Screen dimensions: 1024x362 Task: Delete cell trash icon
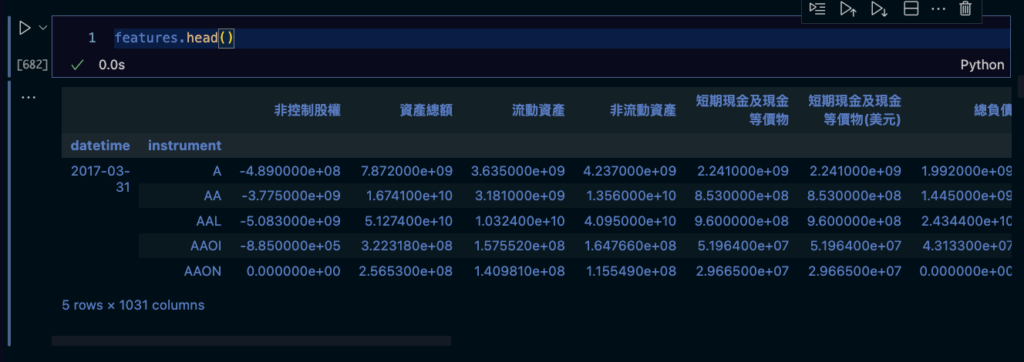(x=965, y=8)
